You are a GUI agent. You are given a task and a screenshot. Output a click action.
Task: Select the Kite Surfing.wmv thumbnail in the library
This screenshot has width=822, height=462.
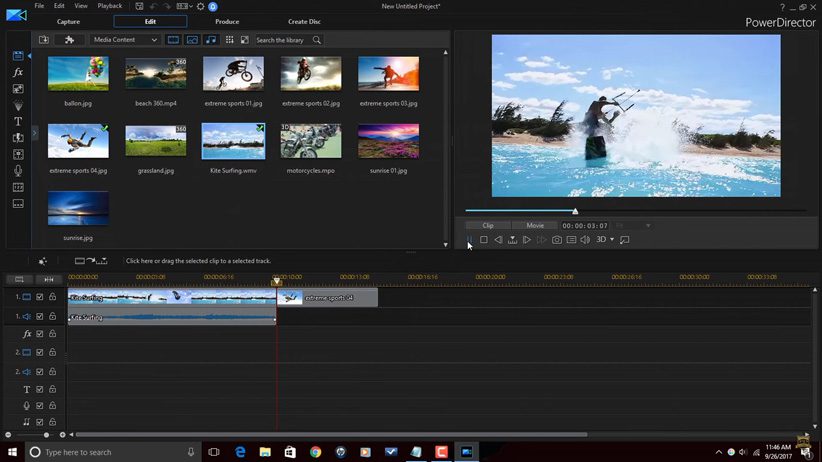click(x=233, y=141)
